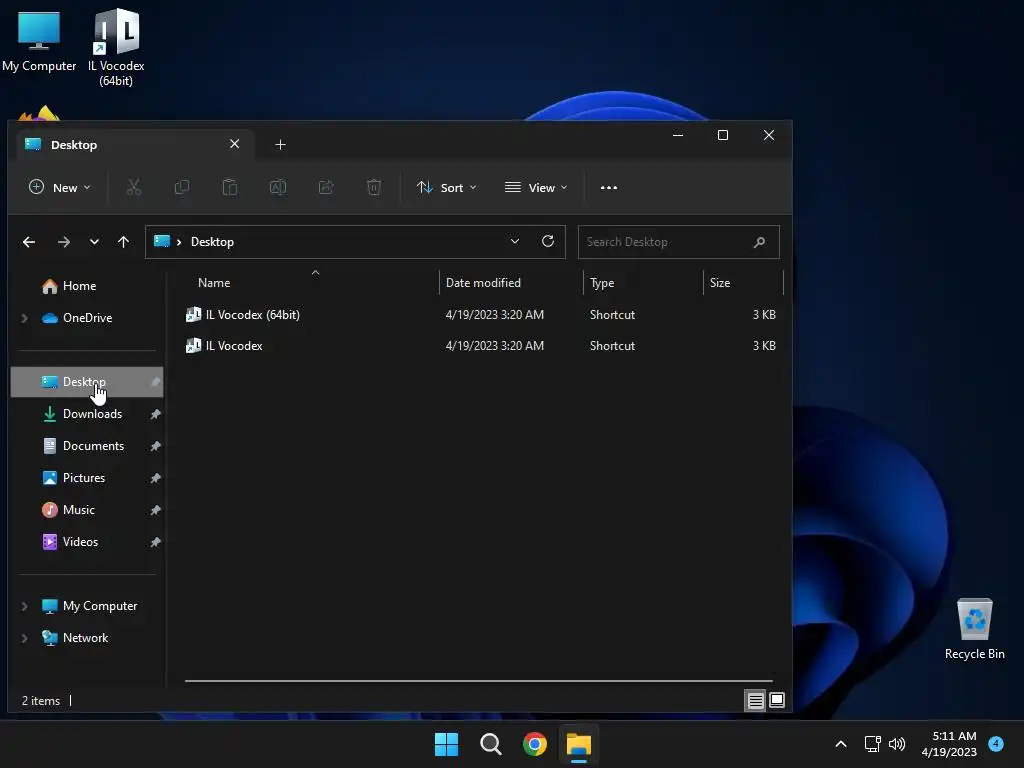Open recent locations chevron beside forward arrow
This screenshot has height=768, width=1024.
(94, 242)
